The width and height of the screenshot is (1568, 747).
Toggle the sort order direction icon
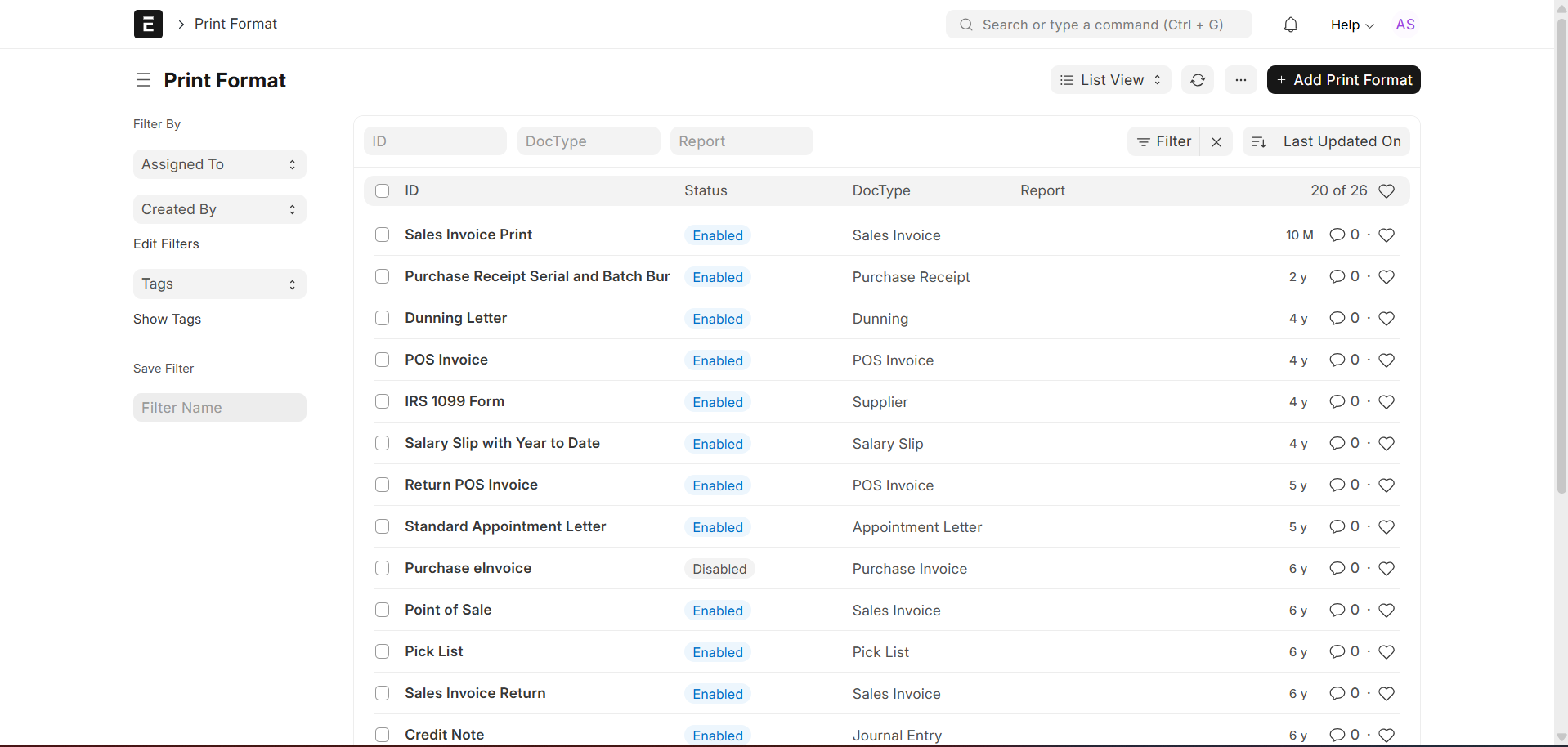(x=1259, y=141)
